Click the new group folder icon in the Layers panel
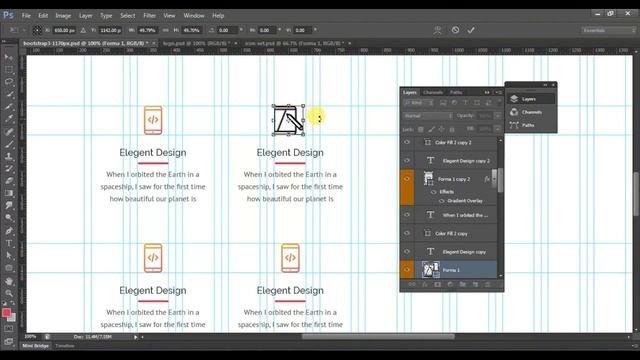640x360 pixels. [x=462, y=284]
